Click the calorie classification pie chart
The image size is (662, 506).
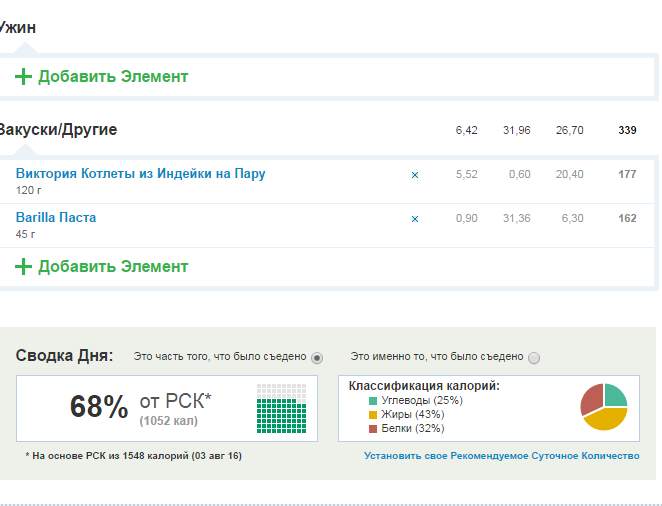(604, 407)
